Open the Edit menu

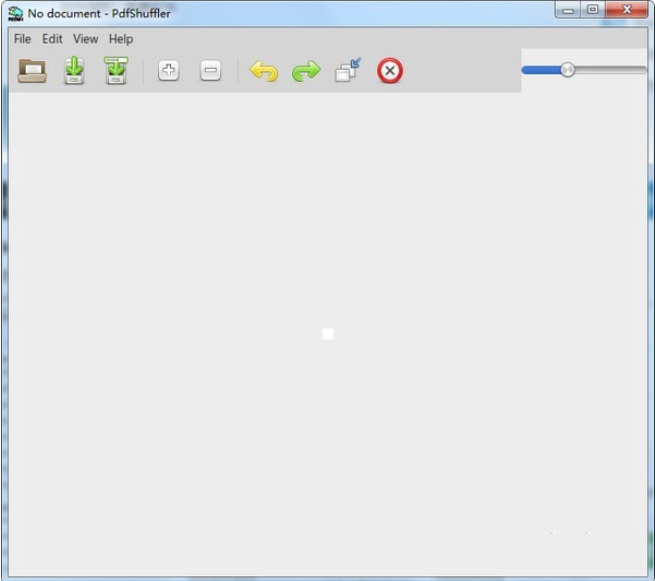52,39
